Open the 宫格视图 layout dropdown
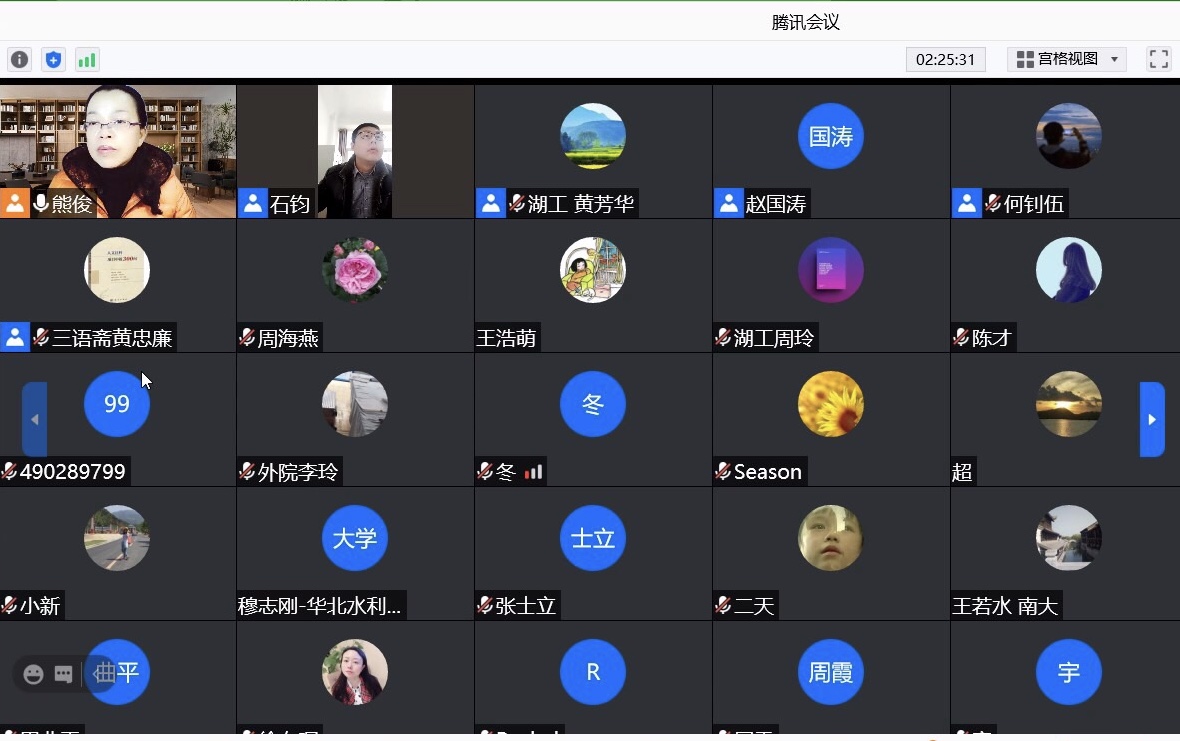This screenshot has width=1180, height=741. pos(1066,59)
